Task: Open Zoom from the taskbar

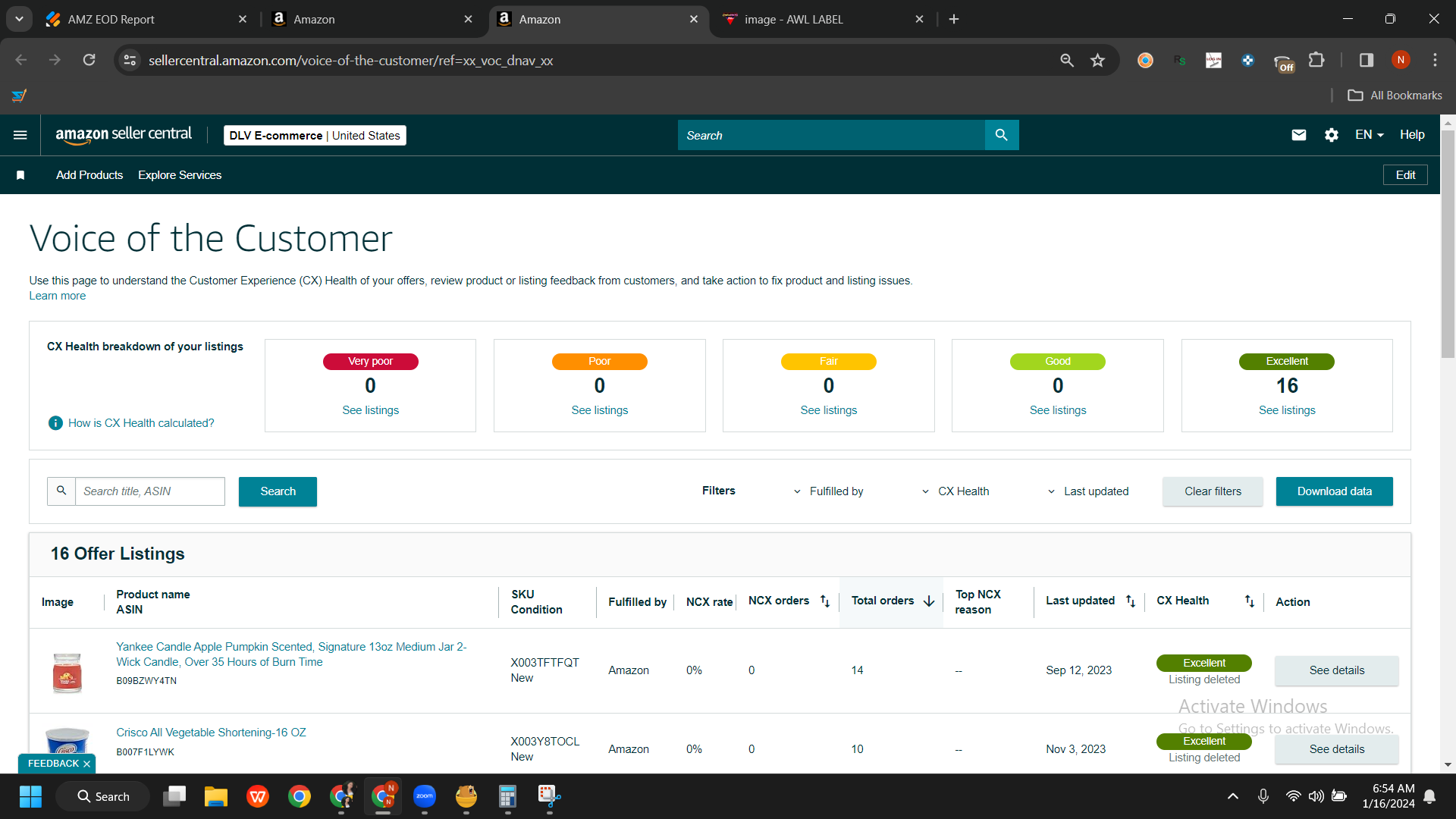Action: (425, 796)
